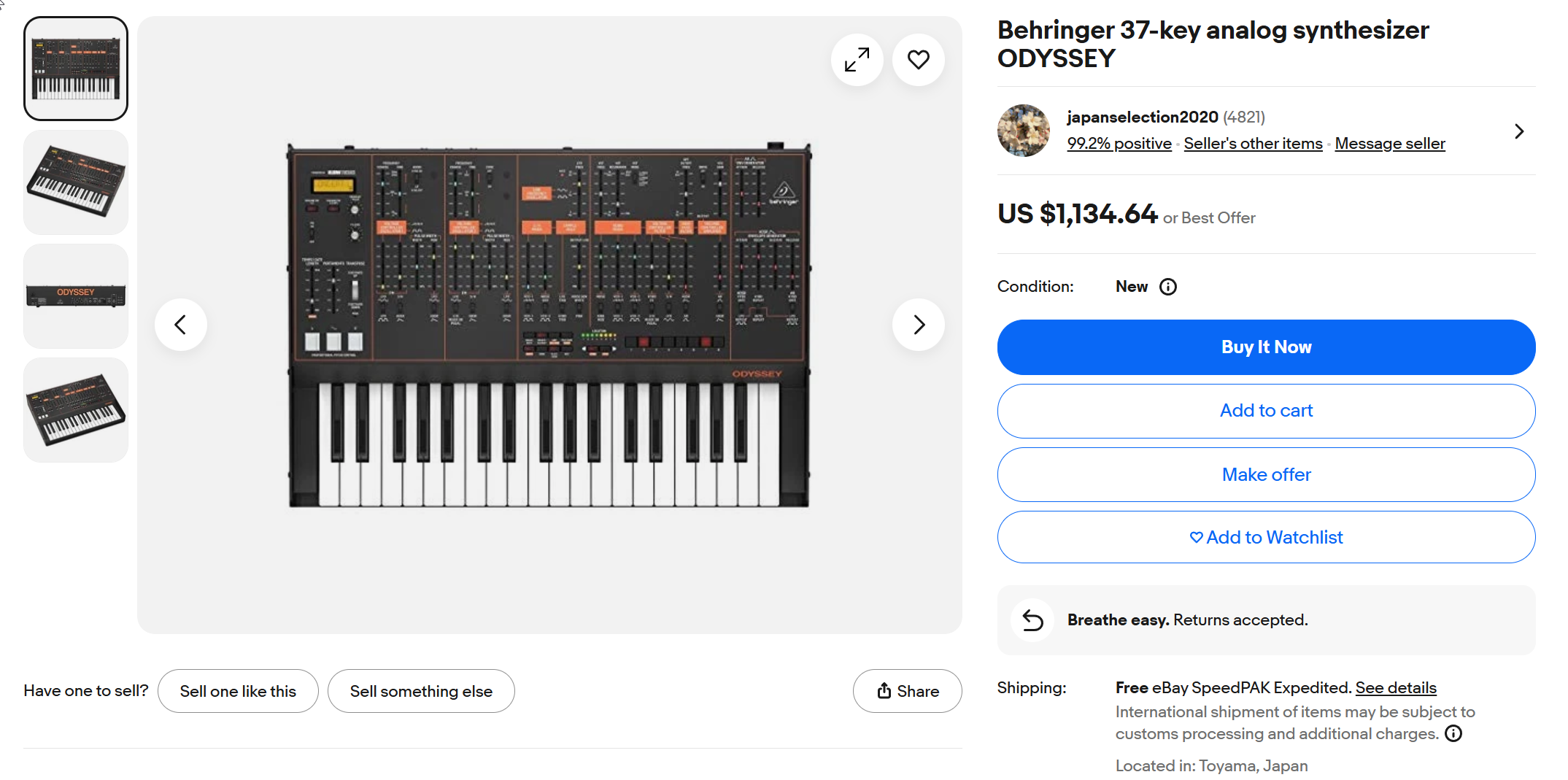Show the previous product image
Image resolution: width=1568 pixels, height=780 pixels.
pyautogui.click(x=181, y=325)
